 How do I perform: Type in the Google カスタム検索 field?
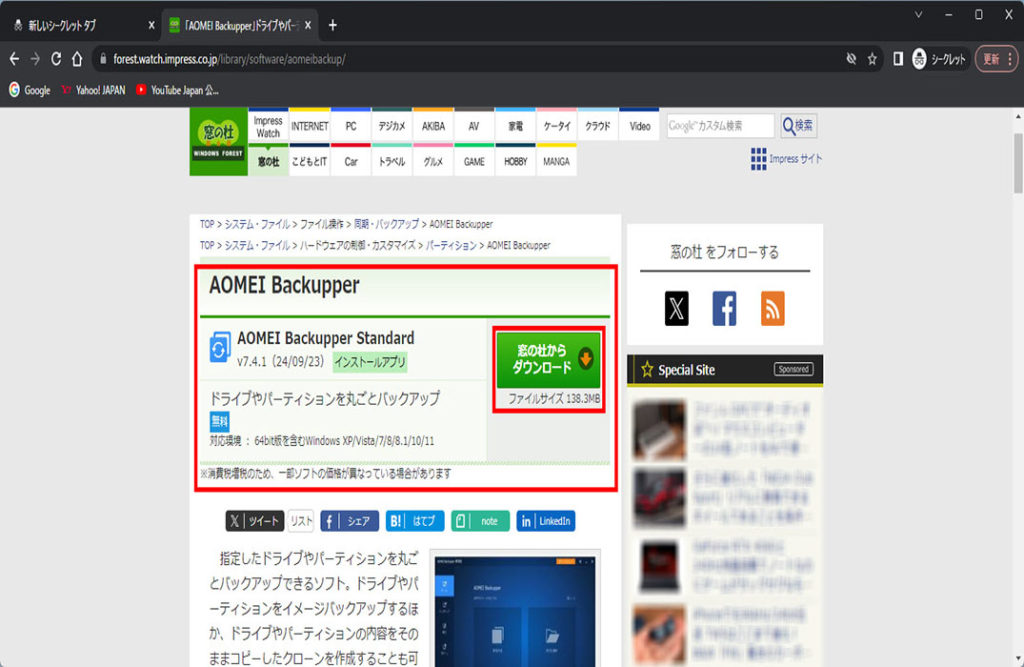tap(720, 126)
